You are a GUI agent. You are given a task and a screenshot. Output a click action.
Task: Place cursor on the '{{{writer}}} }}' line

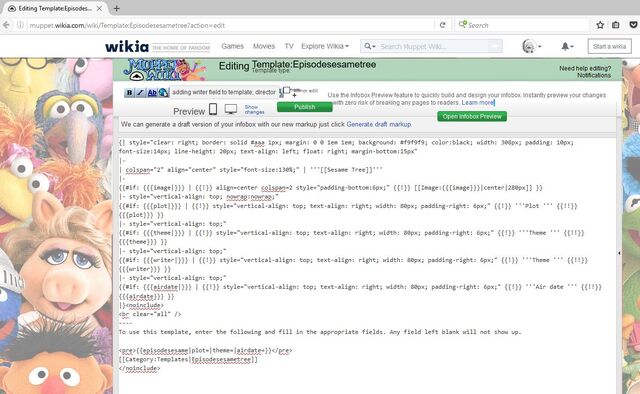[144, 269]
